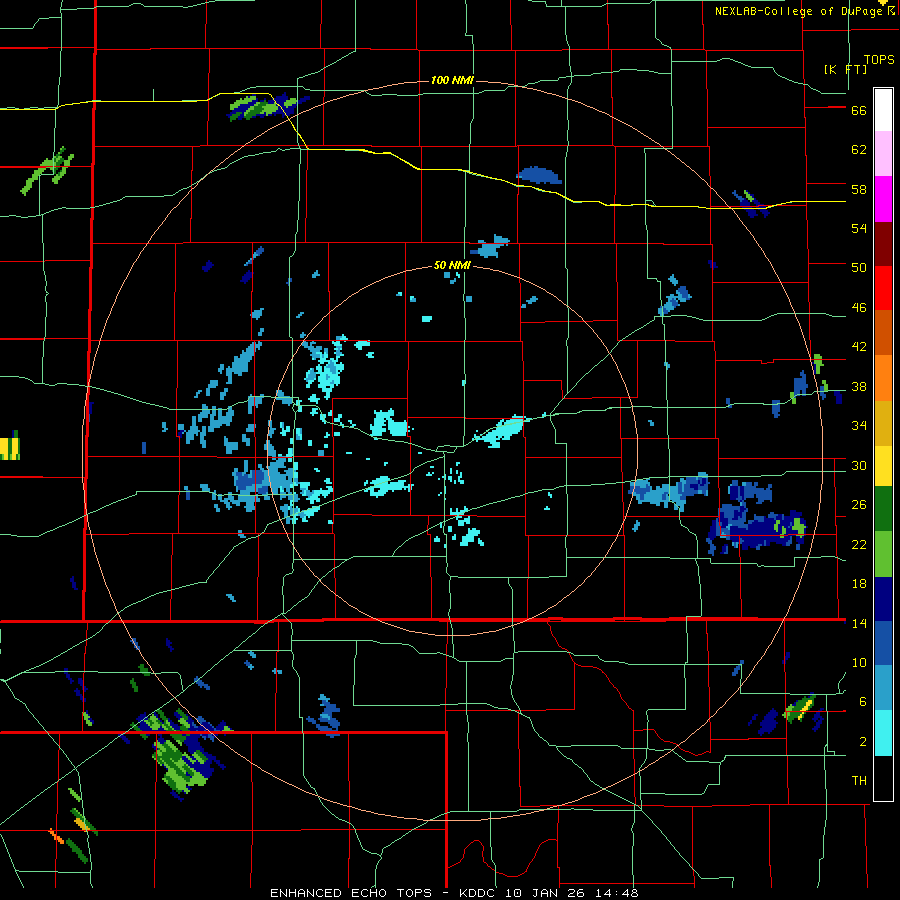
Task: Click the light pink legend swatch
Action: pyautogui.click(x=883, y=154)
